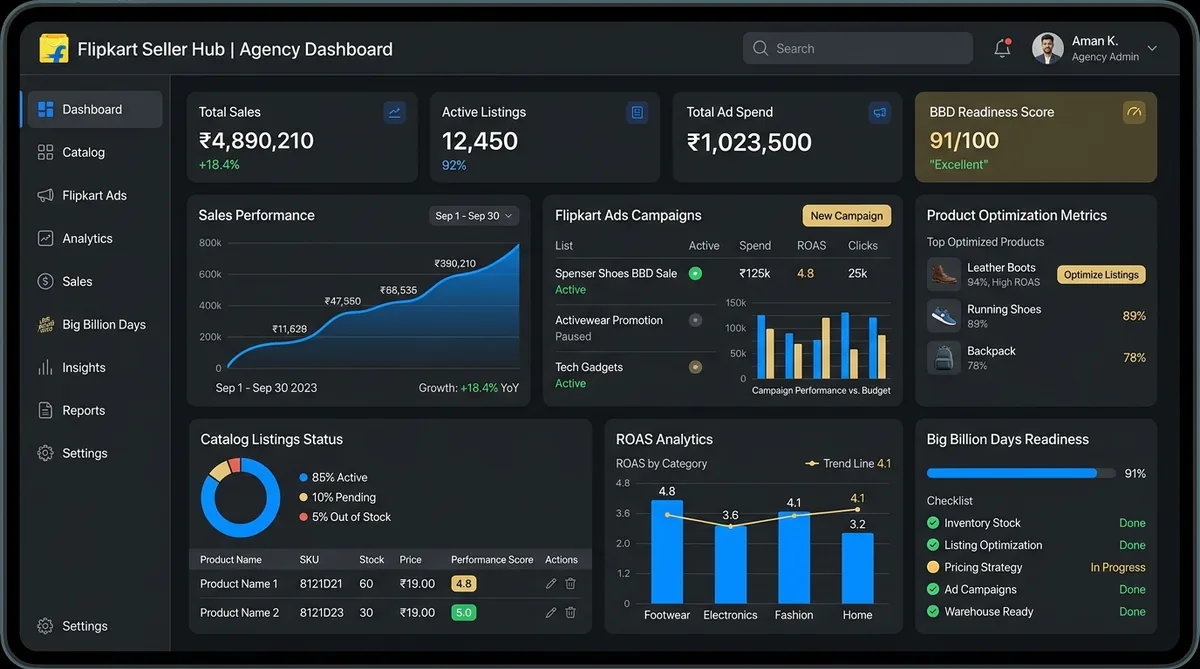Click the 91/100 readiness score value
The height and width of the screenshot is (669, 1200).
[964, 140]
